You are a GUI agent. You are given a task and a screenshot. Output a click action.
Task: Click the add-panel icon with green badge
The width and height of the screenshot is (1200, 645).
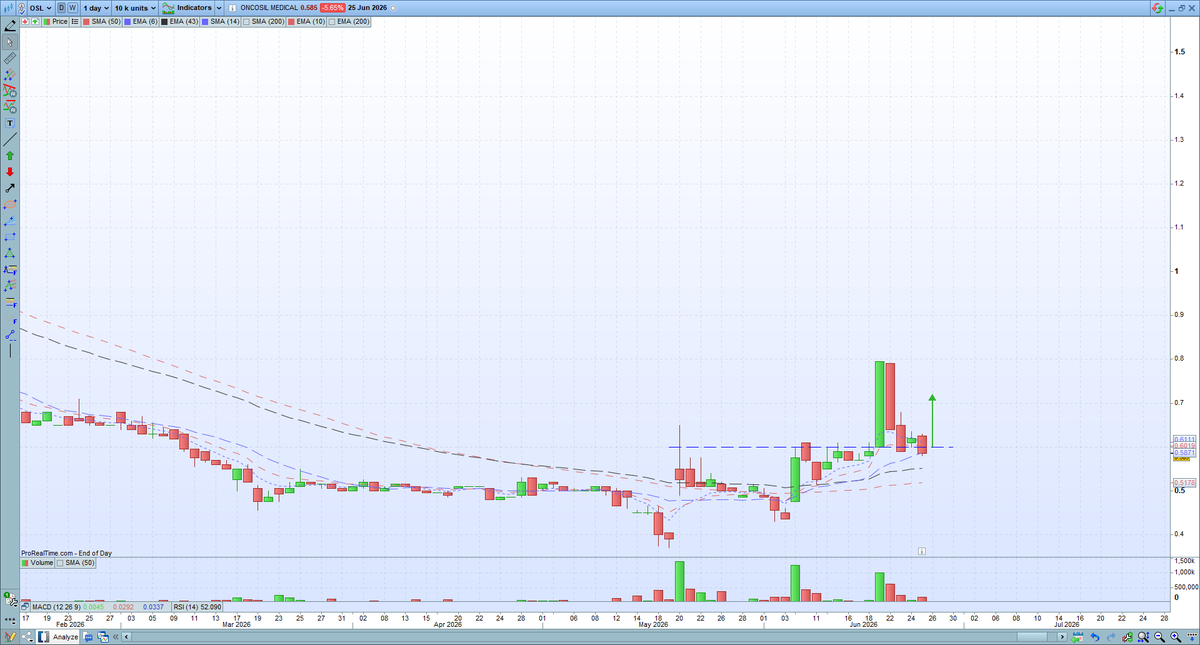pos(10,601)
